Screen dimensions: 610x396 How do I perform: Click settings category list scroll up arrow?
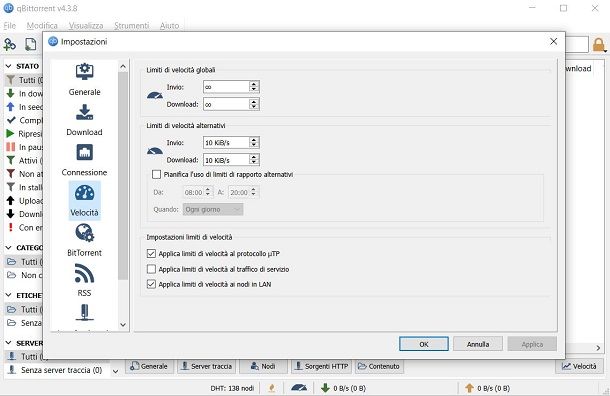pos(123,67)
